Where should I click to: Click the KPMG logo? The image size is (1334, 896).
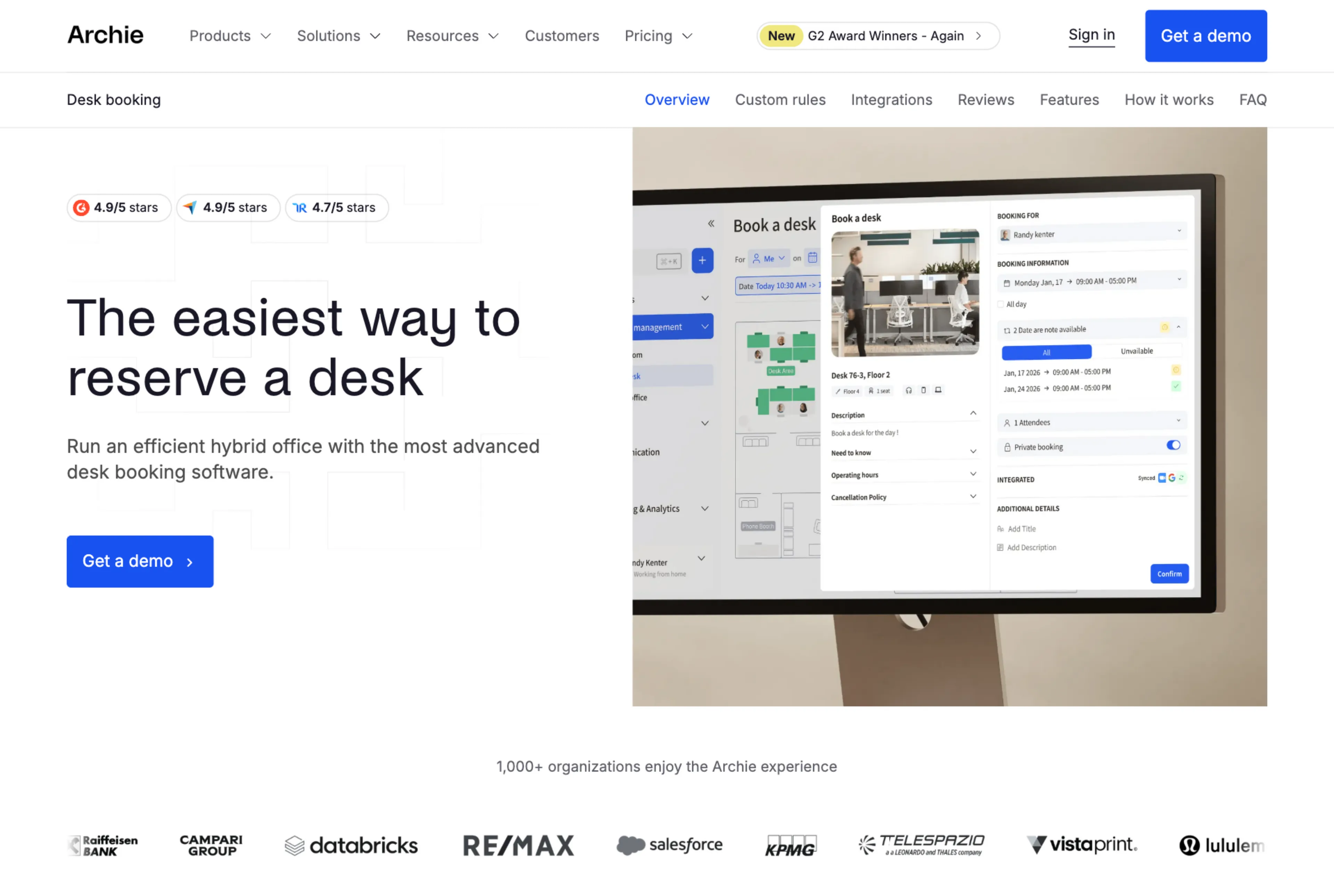[791, 845]
